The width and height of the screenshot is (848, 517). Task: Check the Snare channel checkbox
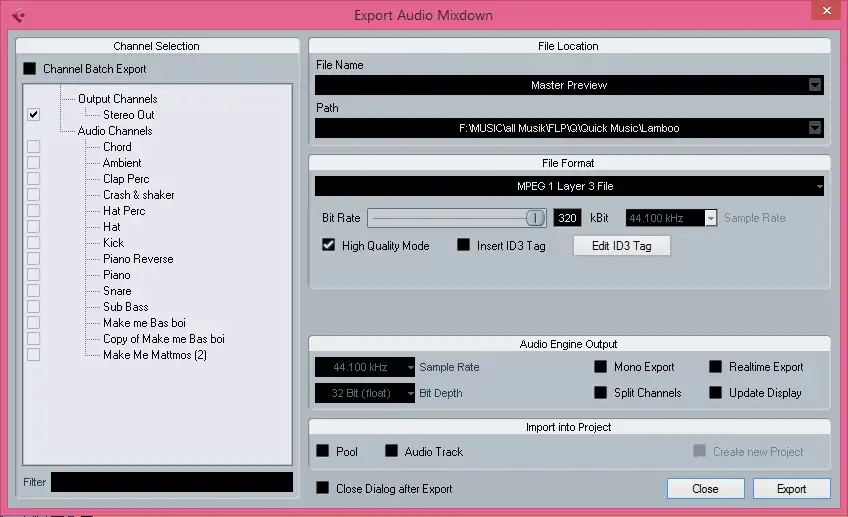coord(34,291)
